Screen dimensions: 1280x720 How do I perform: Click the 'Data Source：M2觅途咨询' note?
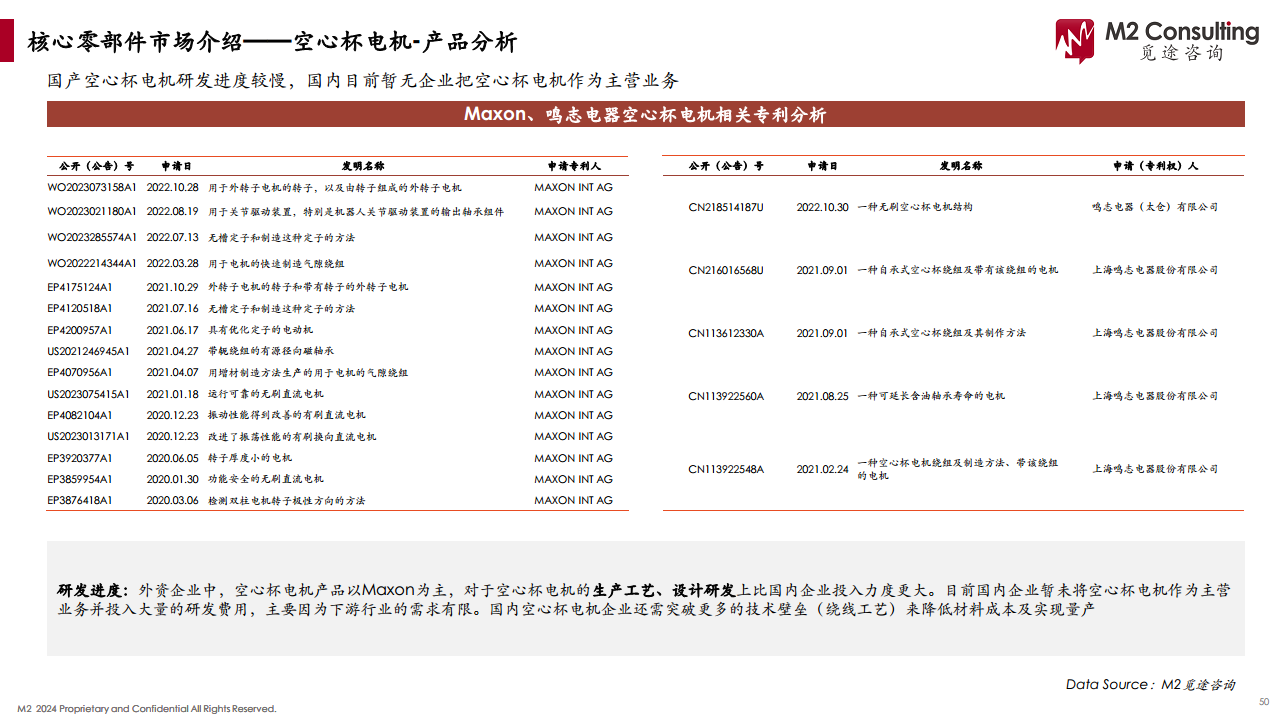coord(1150,684)
